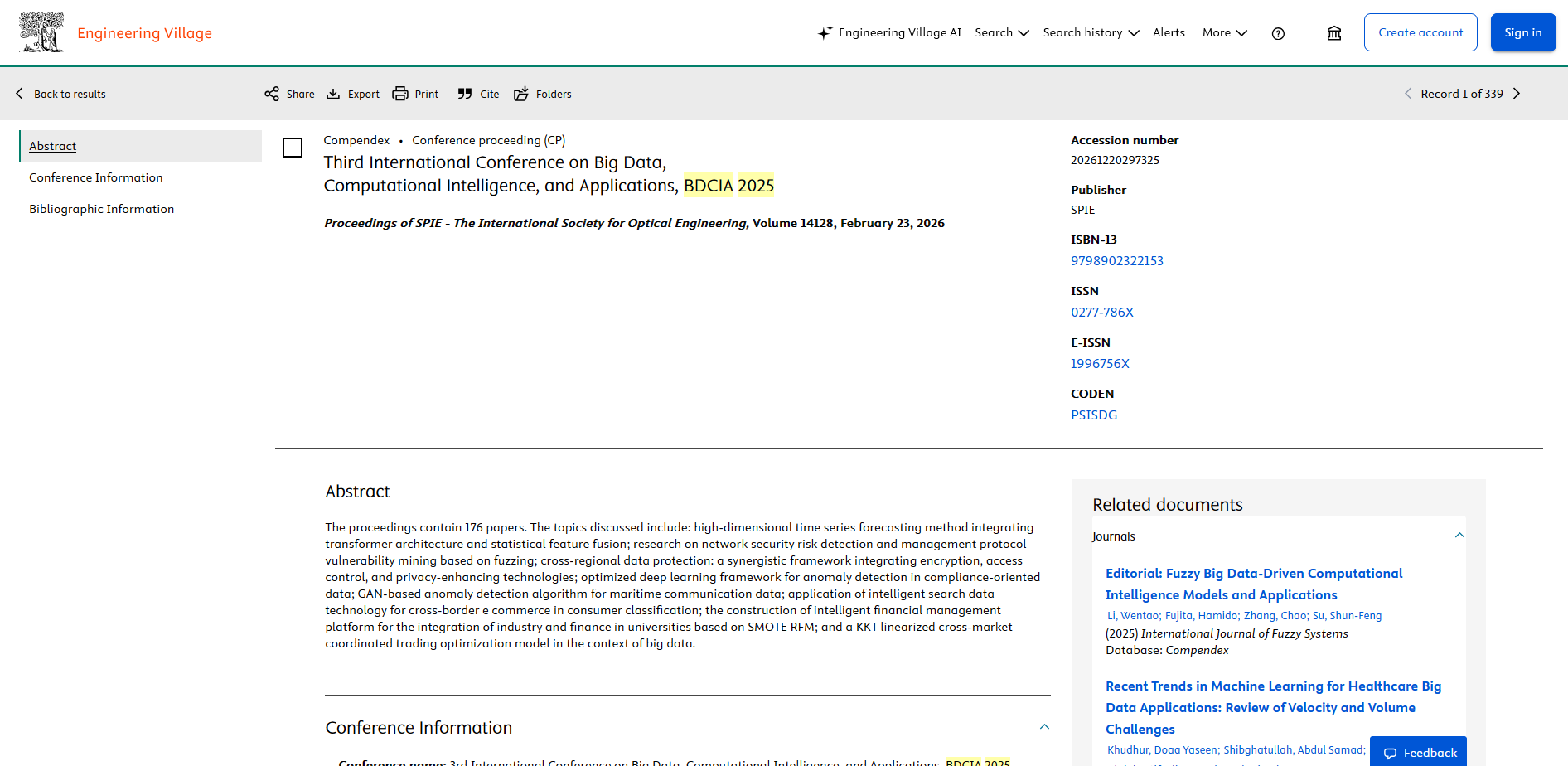The width and height of the screenshot is (1568, 766).
Task: Open the help question mark icon
Action: point(1278,33)
